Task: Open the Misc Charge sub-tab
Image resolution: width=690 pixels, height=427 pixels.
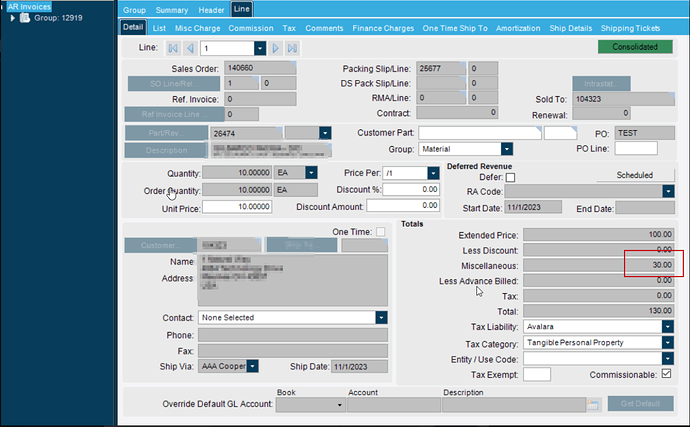Action: click(198, 28)
